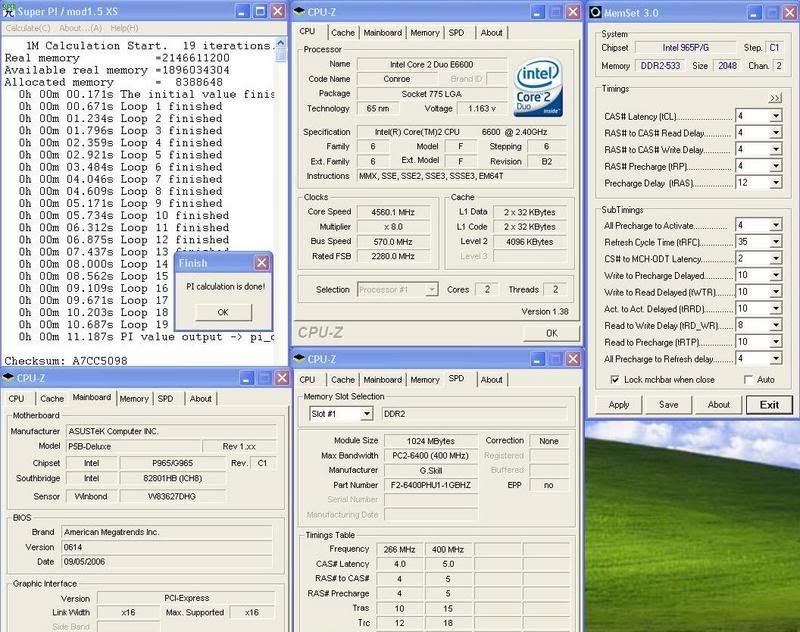Open About tab in CPU-Z processor window
The height and width of the screenshot is (632, 800).
(x=491, y=33)
